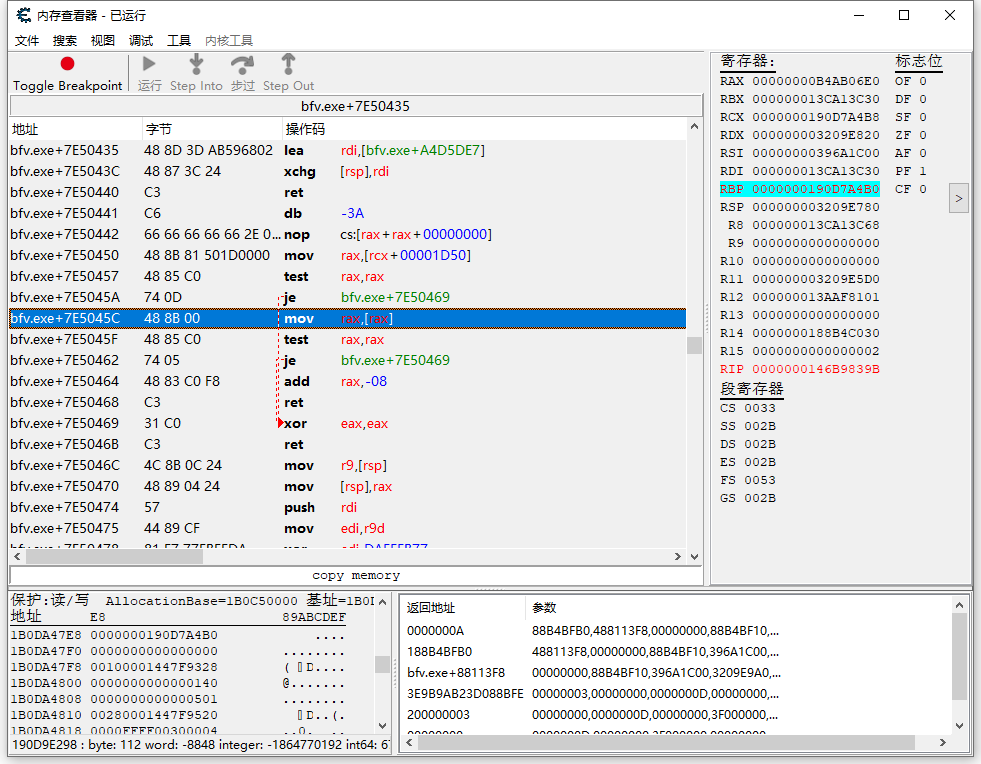Select the nop instruction row
Screen dimensions: 981x764
[348, 235]
